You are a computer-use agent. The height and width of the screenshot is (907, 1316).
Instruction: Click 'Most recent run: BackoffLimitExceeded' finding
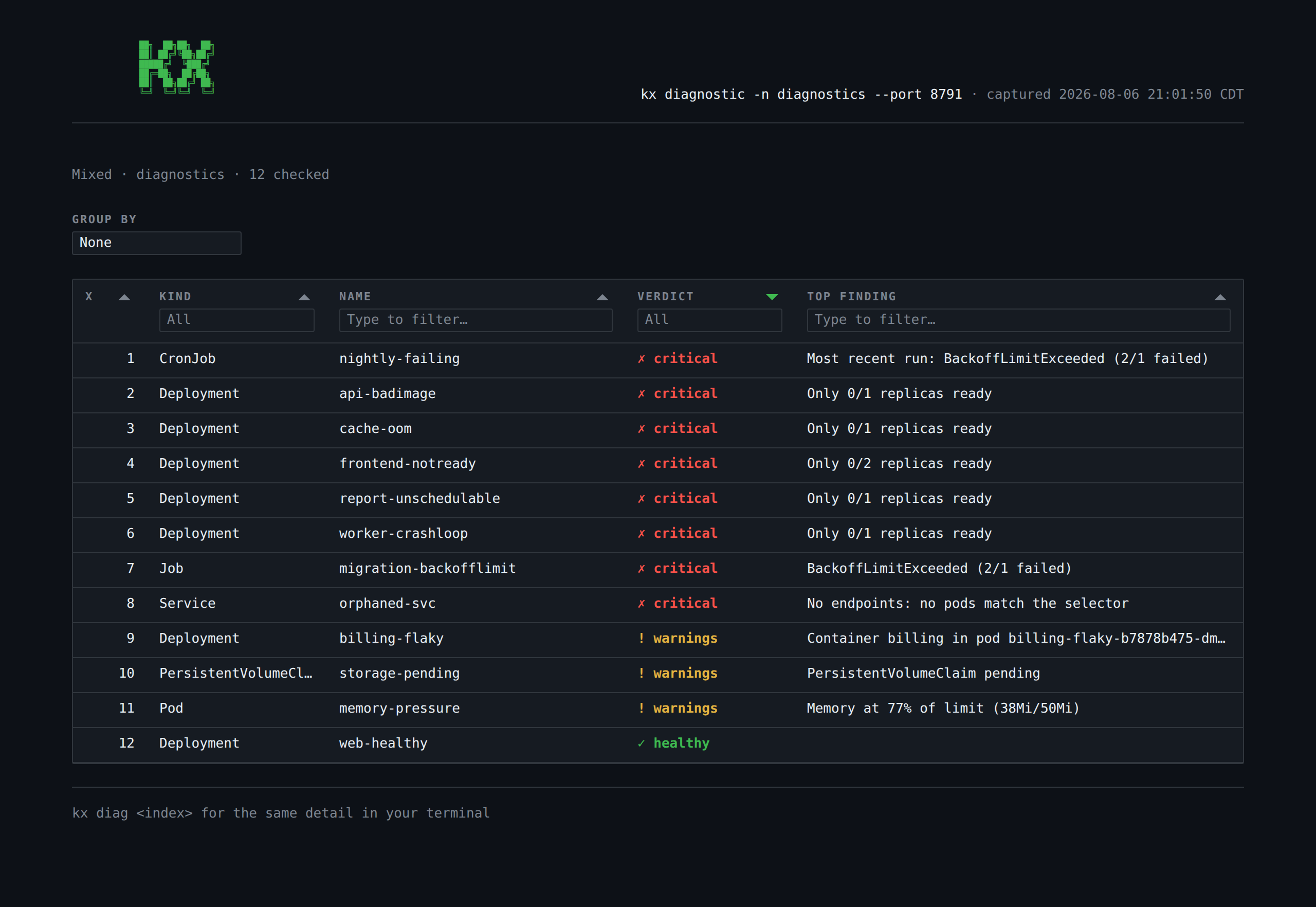click(1008, 359)
